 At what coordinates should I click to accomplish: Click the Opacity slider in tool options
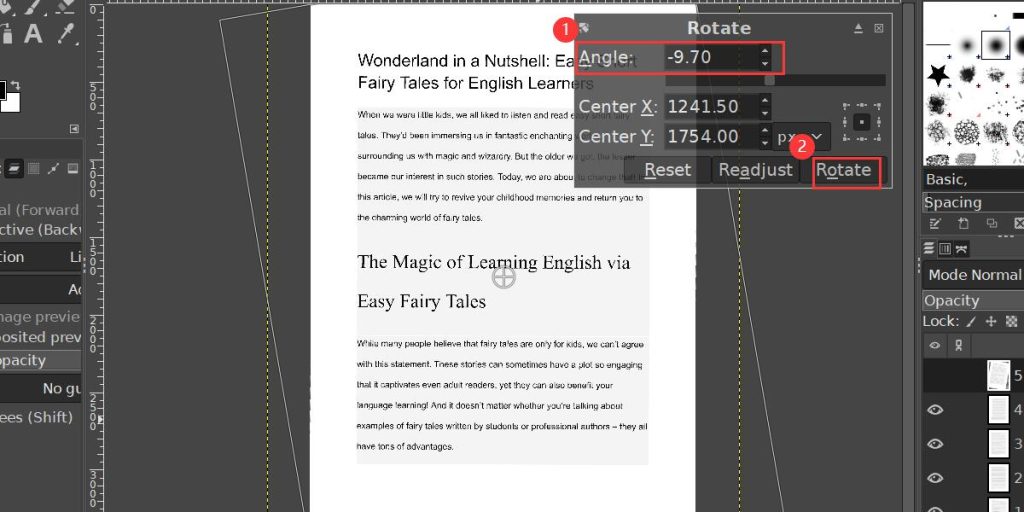pyautogui.click(x=40, y=360)
